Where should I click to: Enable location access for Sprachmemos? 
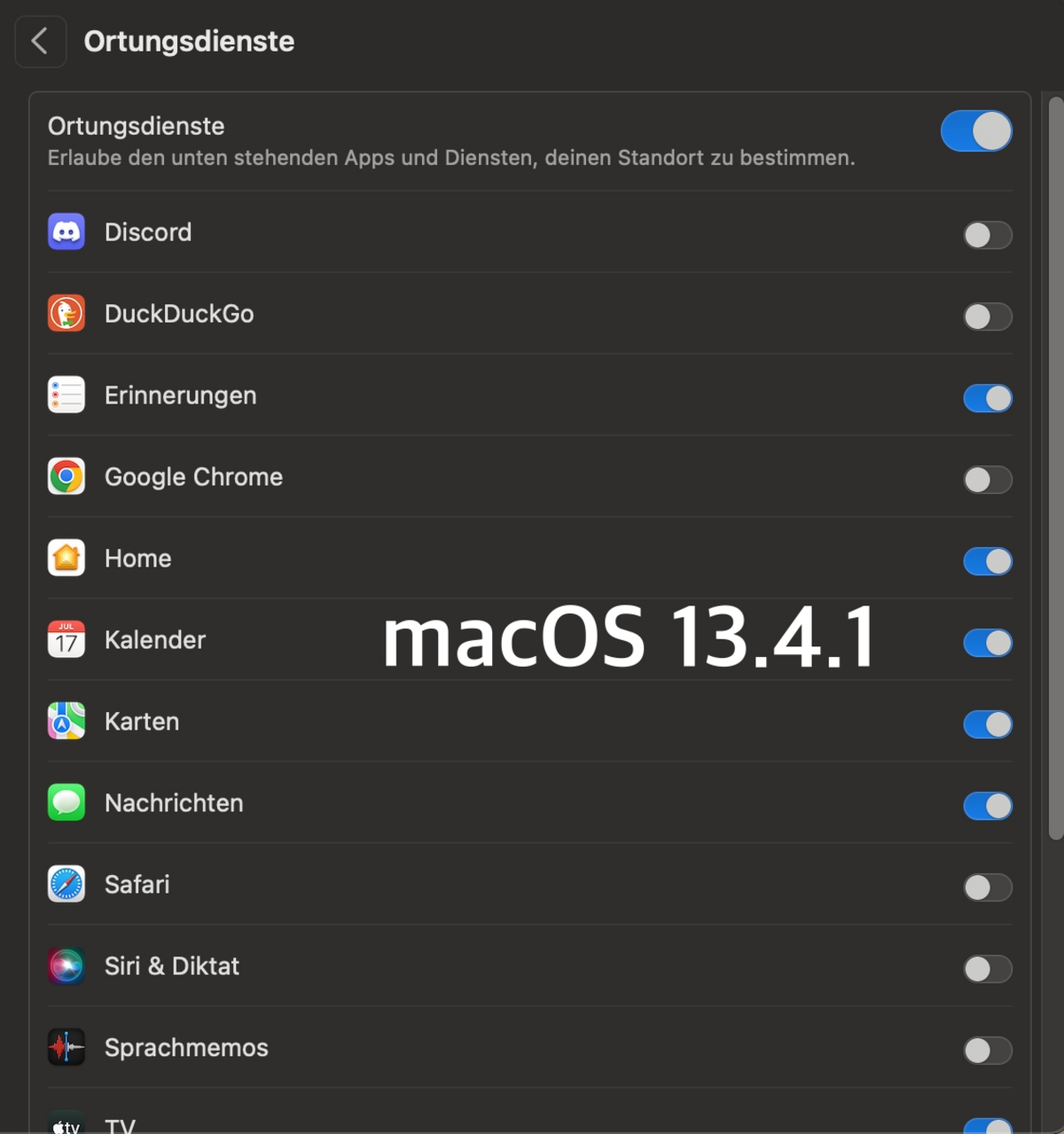click(988, 1051)
